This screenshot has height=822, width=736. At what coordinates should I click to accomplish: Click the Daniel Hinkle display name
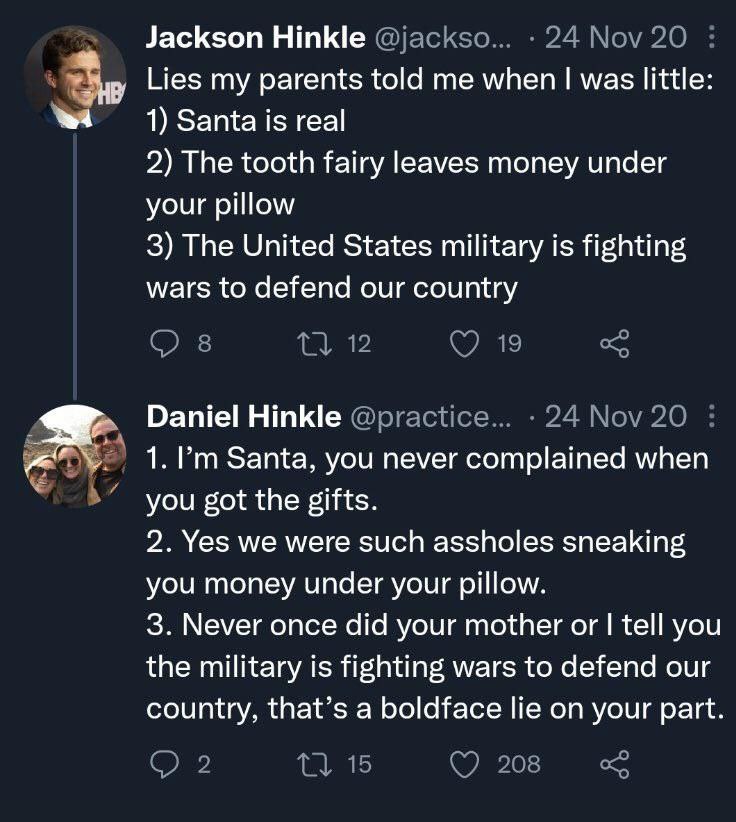243,416
